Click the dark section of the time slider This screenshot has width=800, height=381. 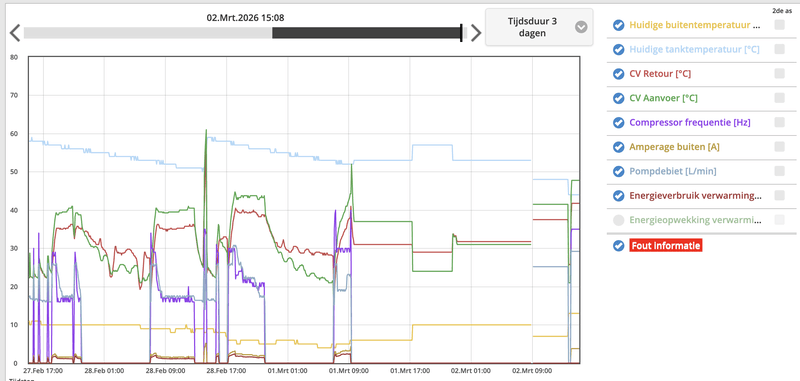pyautogui.click(x=366, y=33)
